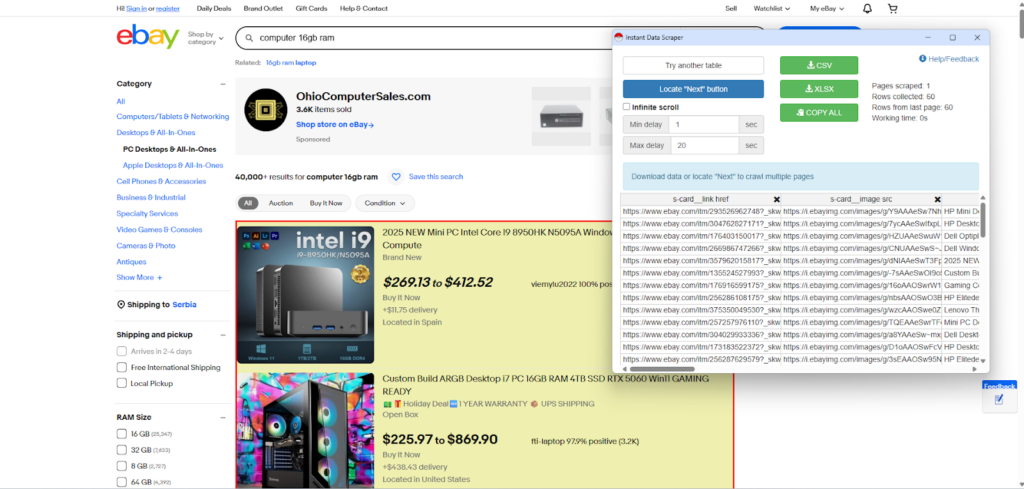The height and width of the screenshot is (489, 1024).
Task: Click Shop store on eBay link
Action: click(334, 125)
